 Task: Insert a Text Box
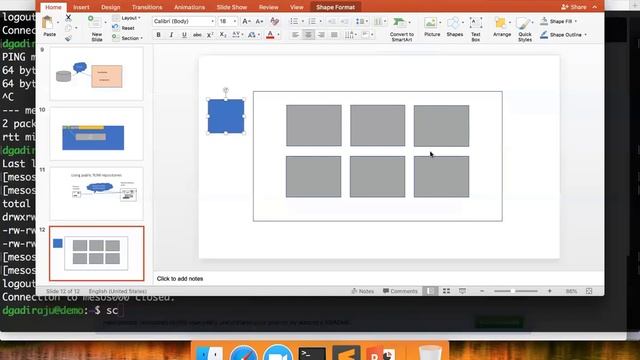pyautogui.click(x=476, y=29)
